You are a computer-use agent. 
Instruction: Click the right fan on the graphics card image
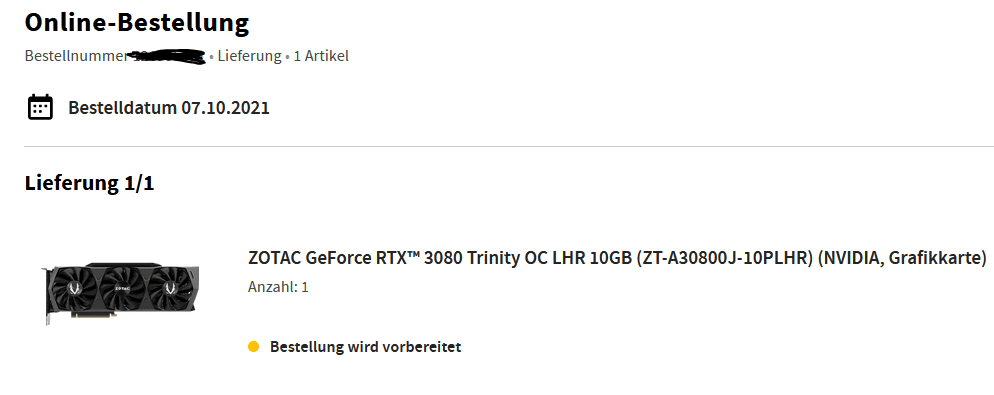169,288
